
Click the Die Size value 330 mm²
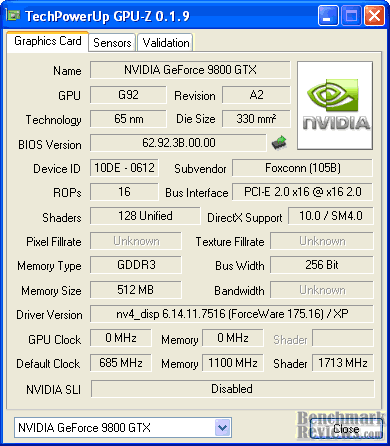256,119
